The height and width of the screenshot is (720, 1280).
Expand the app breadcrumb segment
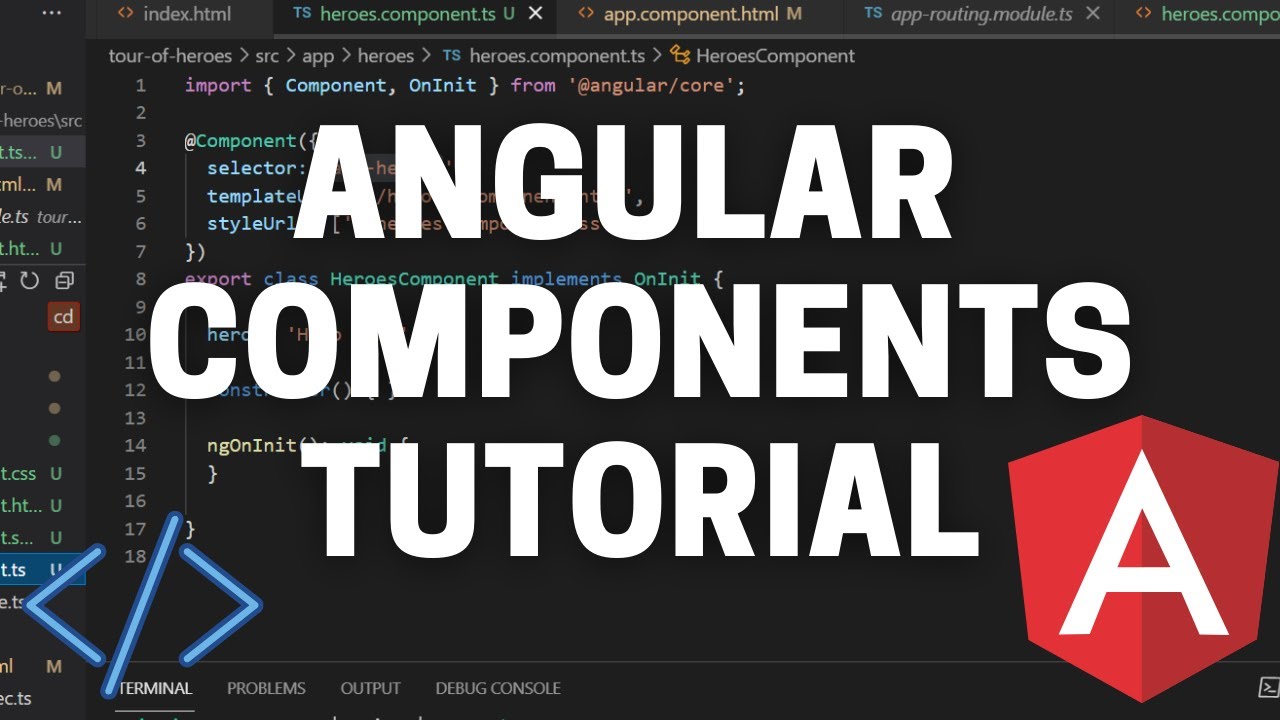[318, 56]
